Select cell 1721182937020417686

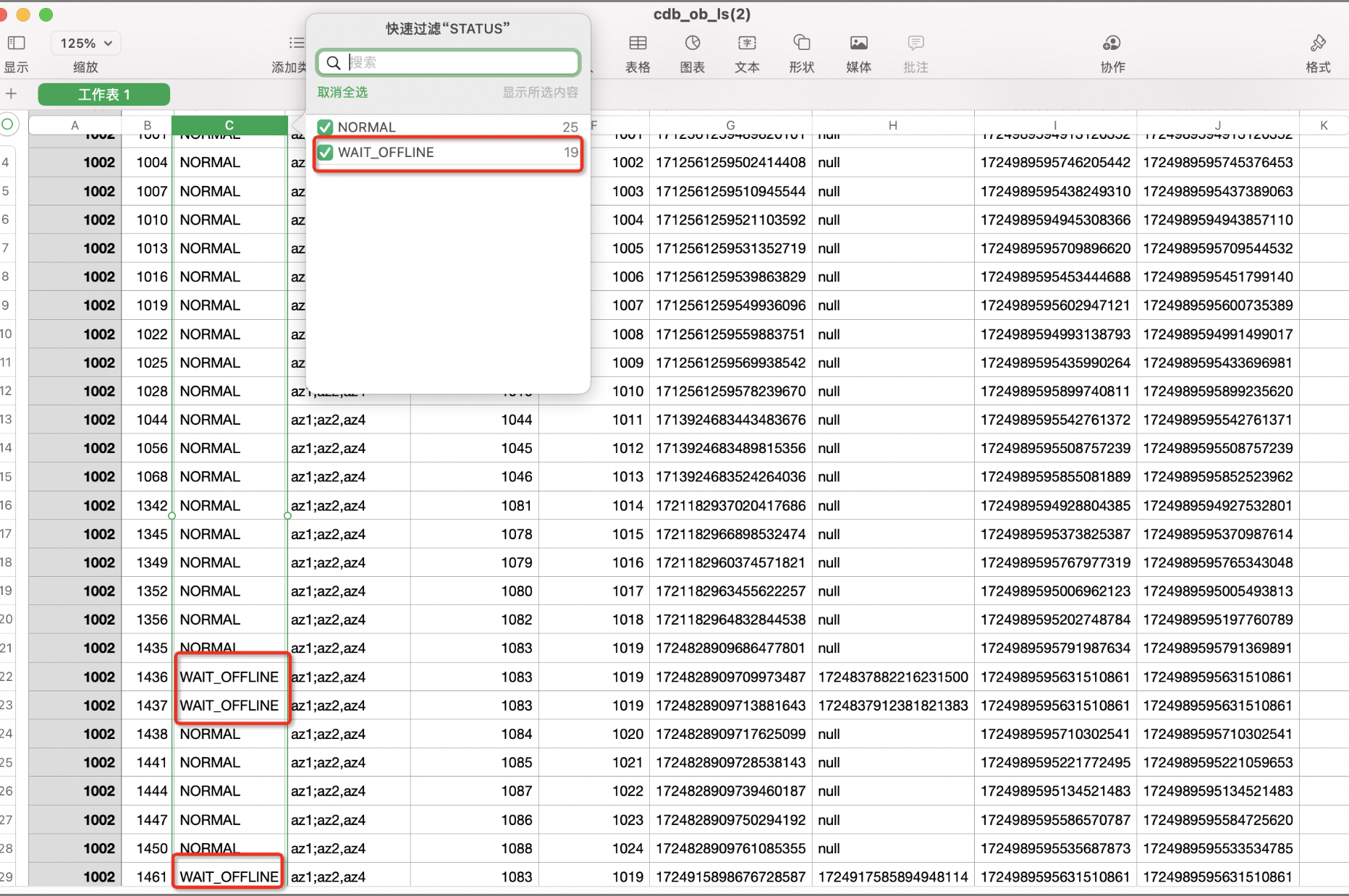(731, 506)
